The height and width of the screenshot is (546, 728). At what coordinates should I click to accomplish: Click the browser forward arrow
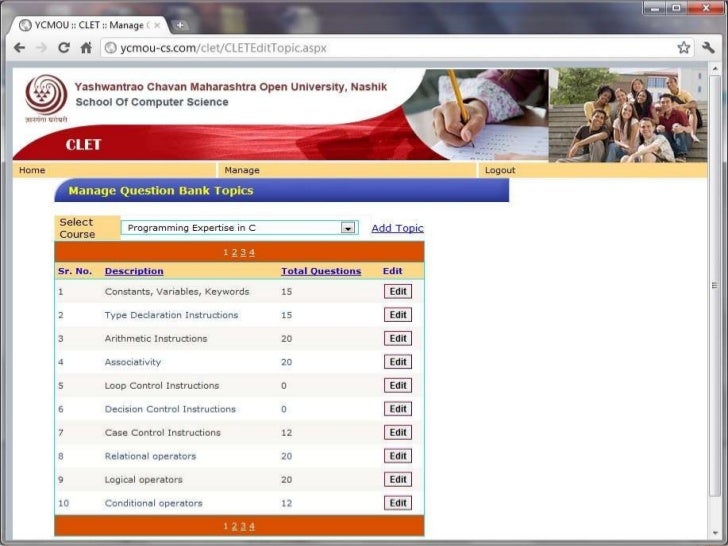coord(42,47)
